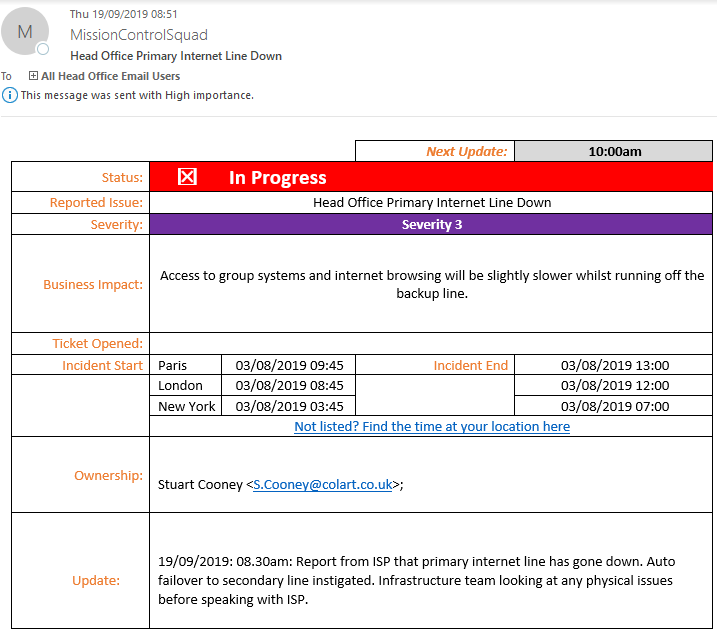The width and height of the screenshot is (717, 638).
Task: Click the All Head Office Email Users recipient
Action: (110, 76)
